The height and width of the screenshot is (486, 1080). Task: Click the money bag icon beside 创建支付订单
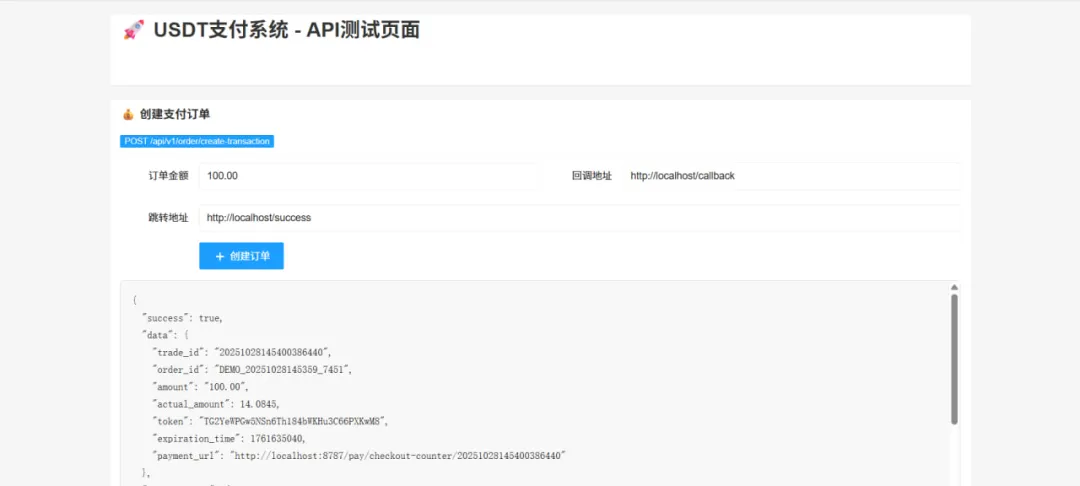127,114
